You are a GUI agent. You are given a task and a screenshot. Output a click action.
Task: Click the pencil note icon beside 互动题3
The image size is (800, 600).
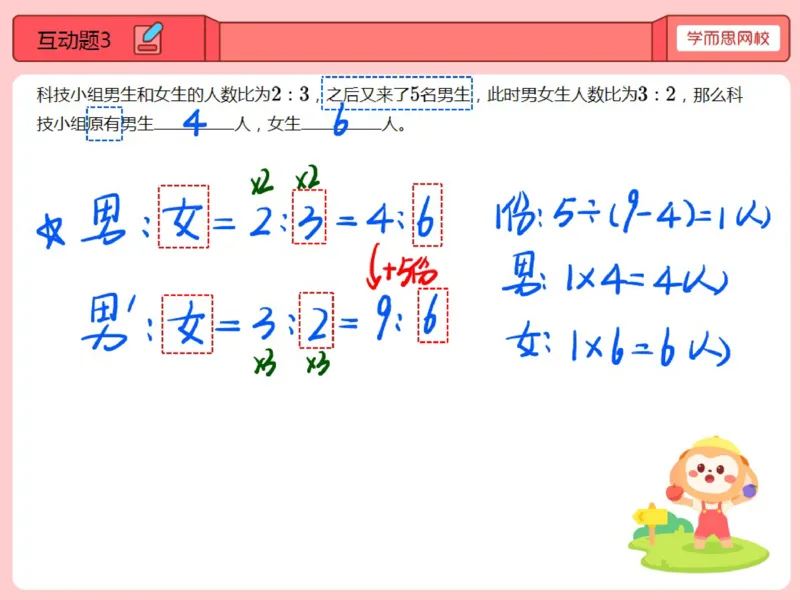[x=148, y=39]
